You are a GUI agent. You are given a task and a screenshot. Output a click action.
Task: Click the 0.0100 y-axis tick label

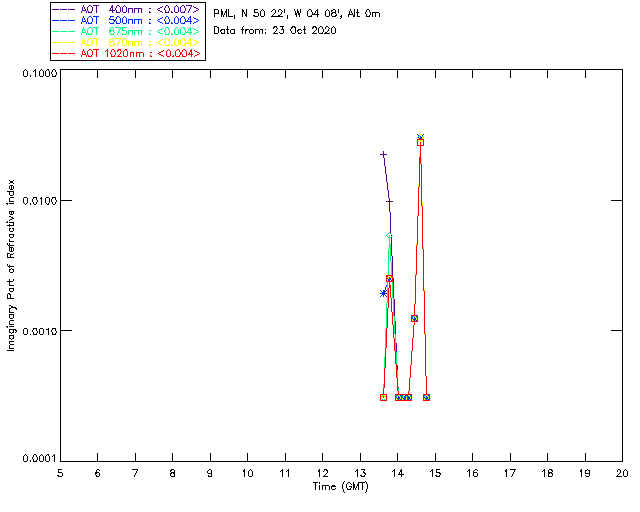point(39,201)
